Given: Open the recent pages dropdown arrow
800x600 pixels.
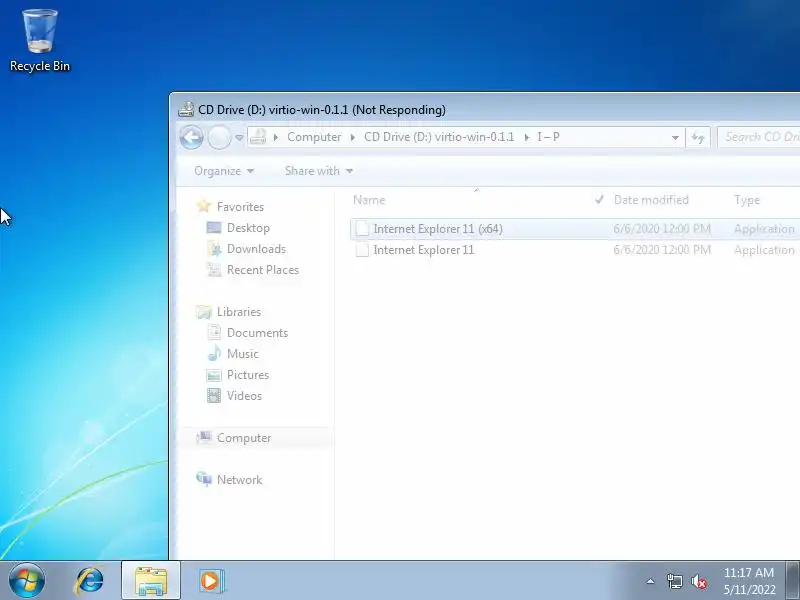Looking at the screenshot, I should pyautogui.click(x=239, y=138).
